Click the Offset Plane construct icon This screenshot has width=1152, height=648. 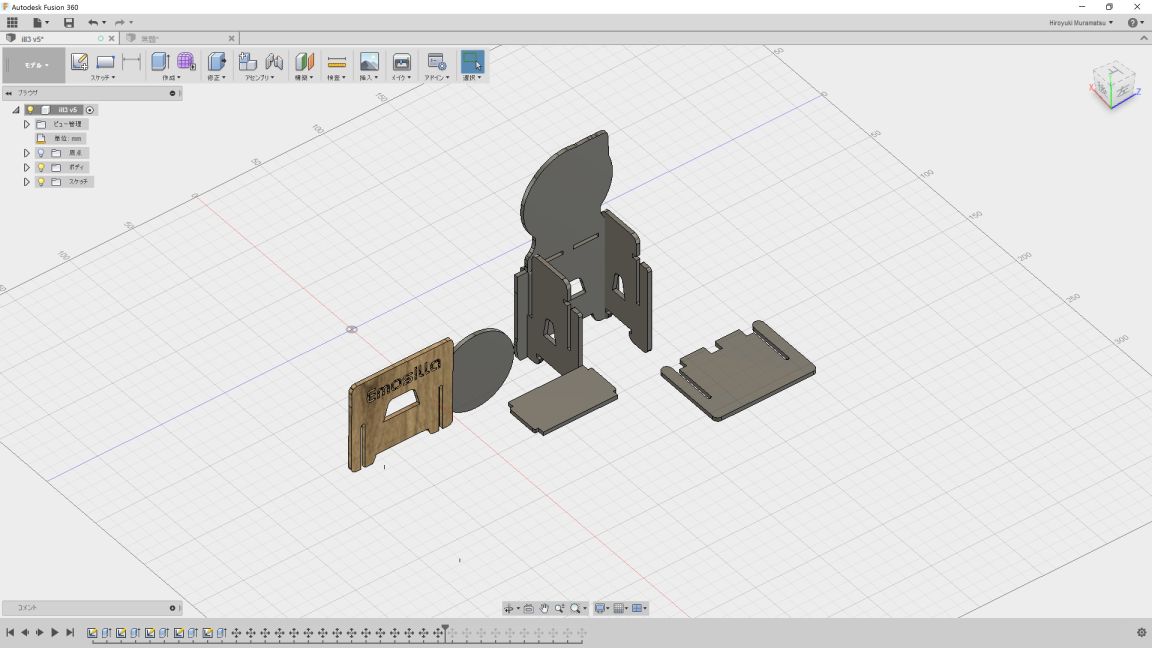coord(304,62)
